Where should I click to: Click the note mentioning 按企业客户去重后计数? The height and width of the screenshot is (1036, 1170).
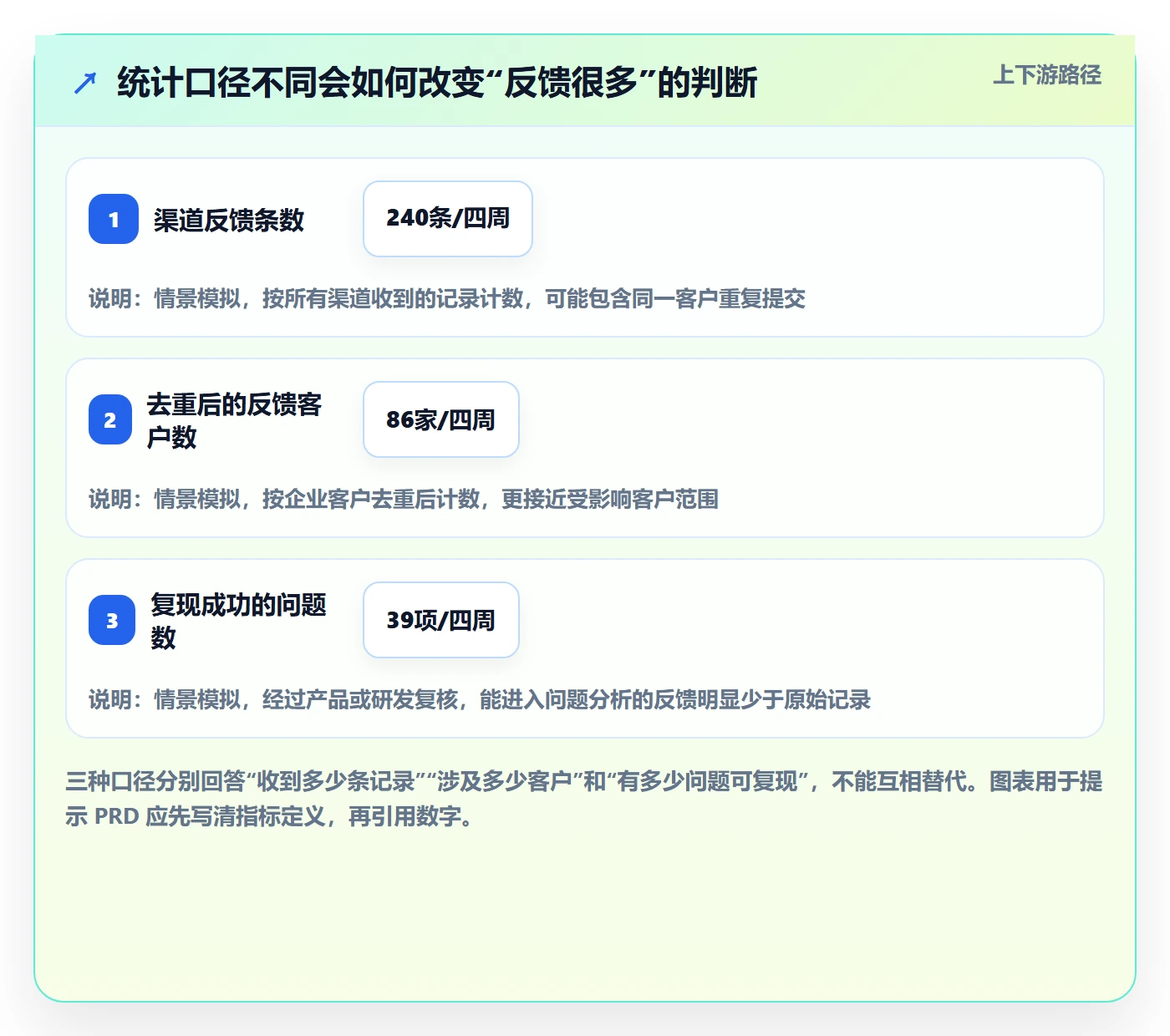[404, 499]
